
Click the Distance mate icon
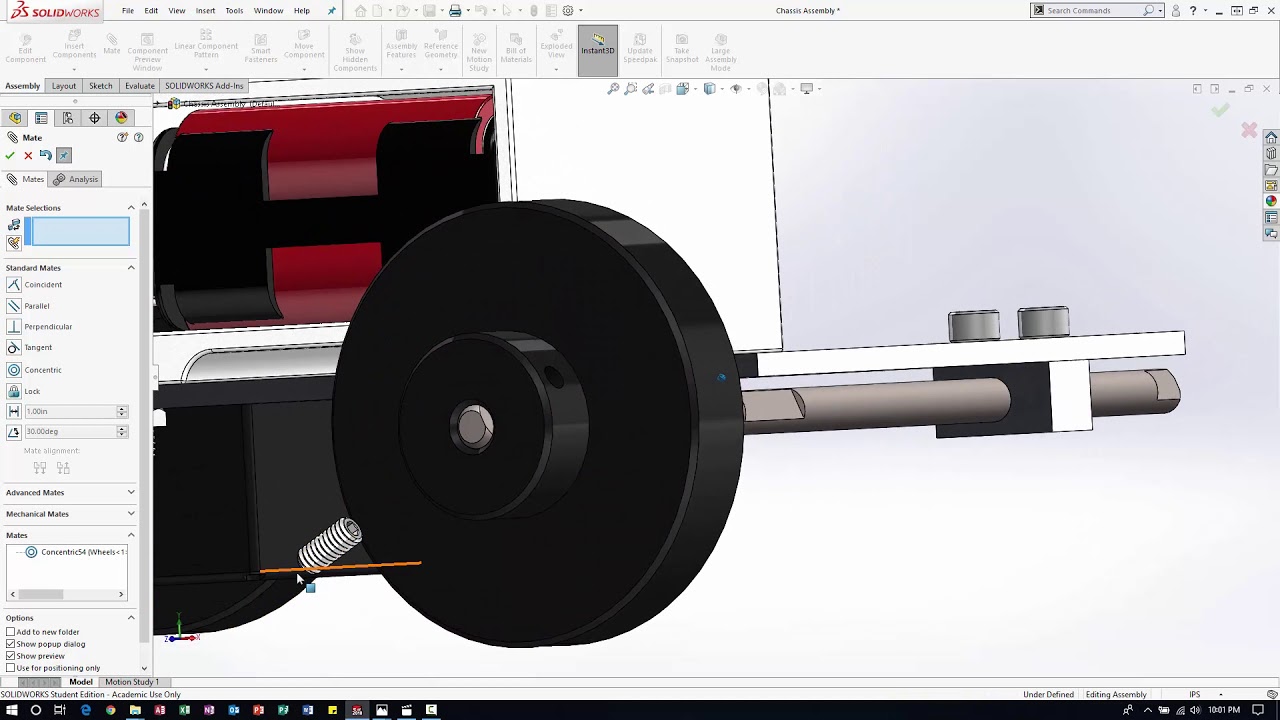click(14, 411)
